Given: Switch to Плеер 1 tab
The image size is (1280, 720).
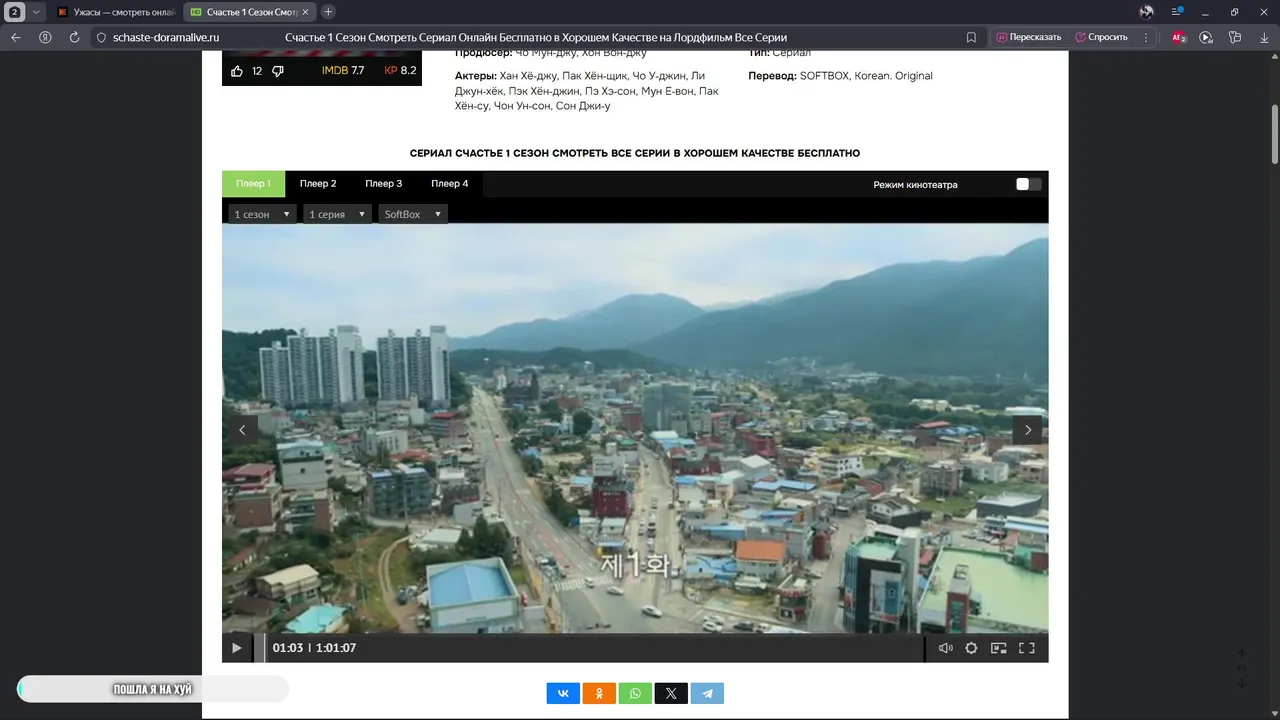Looking at the screenshot, I should pos(253,184).
